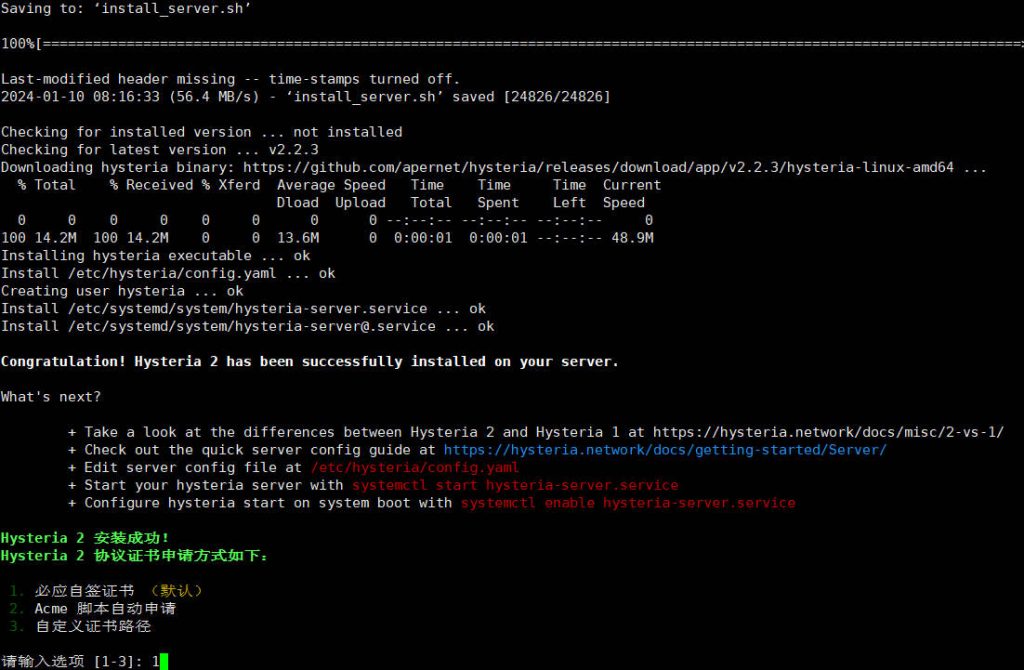Click the green cursor at the input prompt
Image resolution: width=1024 pixels, height=670 pixels.
pyautogui.click(x=164, y=662)
